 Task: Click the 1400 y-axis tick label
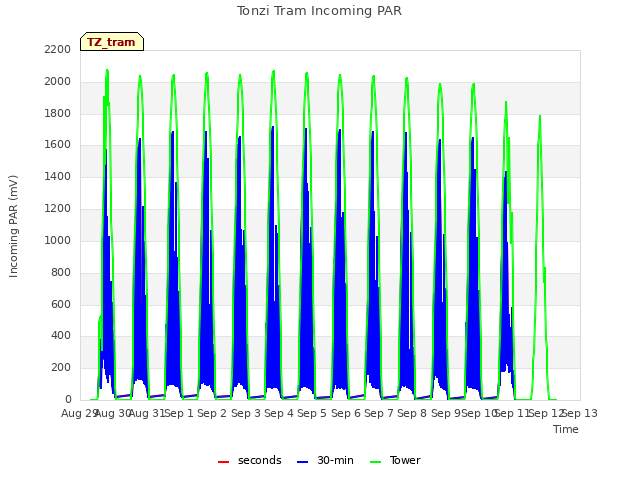pyautogui.click(x=58, y=177)
